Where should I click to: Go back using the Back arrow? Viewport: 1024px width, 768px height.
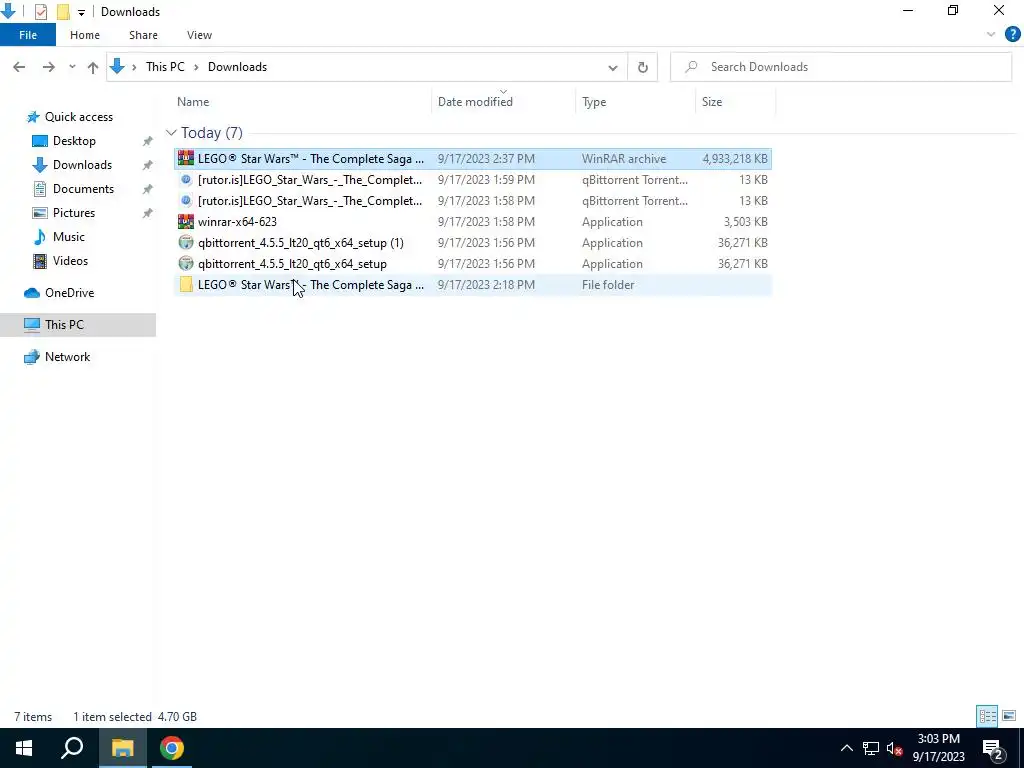pyautogui.click(x=19, y=67)
